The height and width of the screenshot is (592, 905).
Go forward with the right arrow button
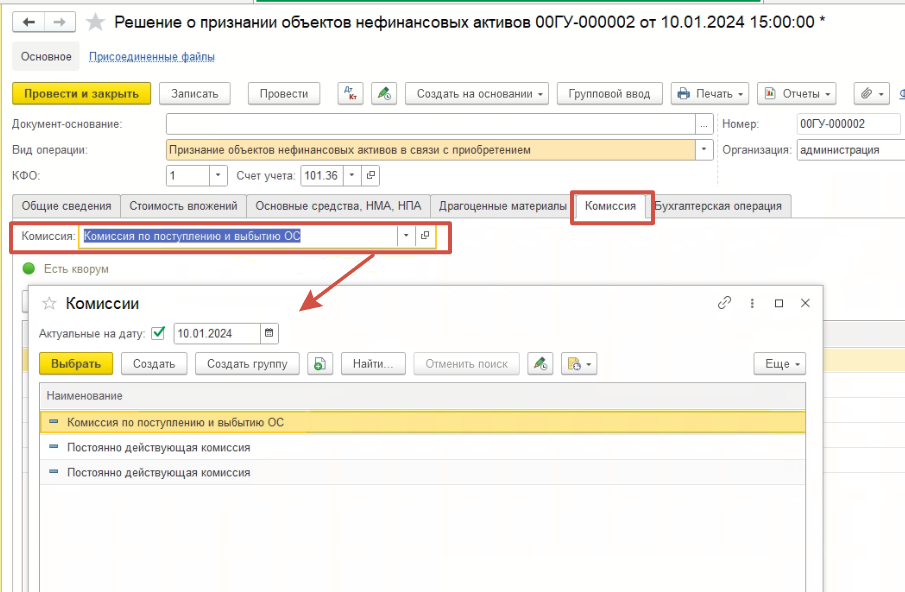pos(59,22)
